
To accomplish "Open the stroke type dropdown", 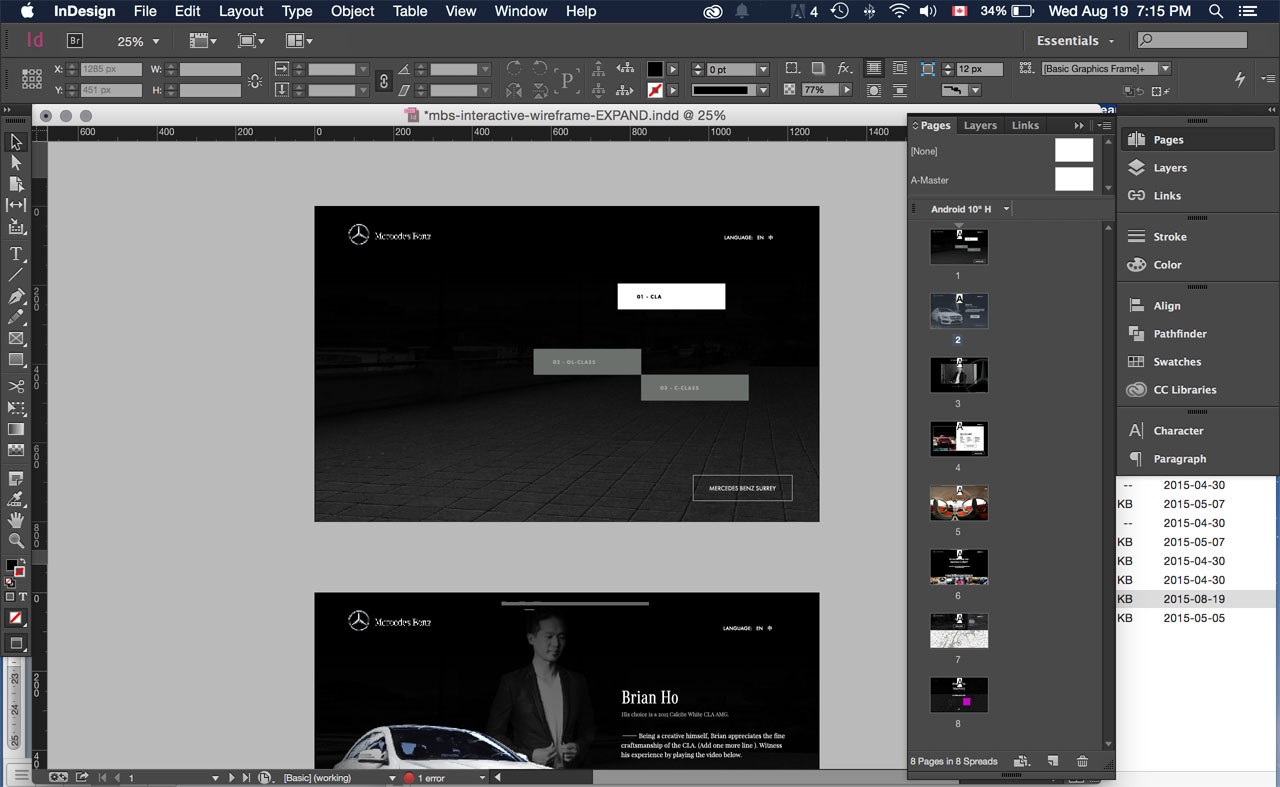I will point(763,90).
